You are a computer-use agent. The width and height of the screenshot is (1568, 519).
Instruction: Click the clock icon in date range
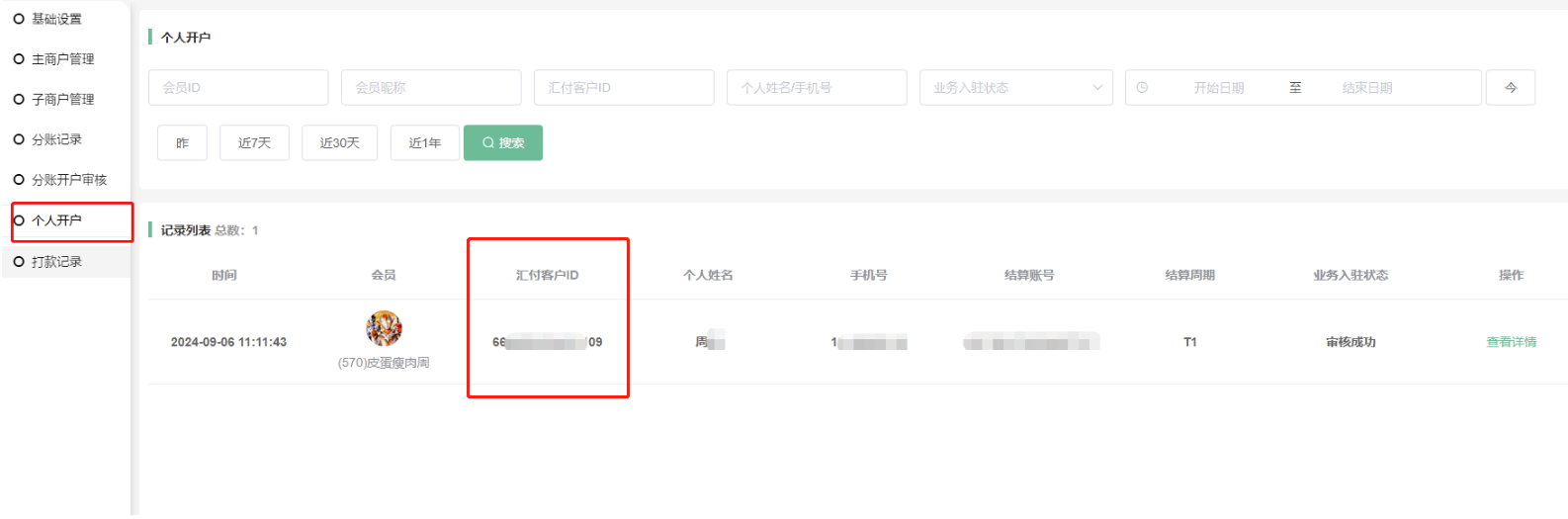point(1142,88)
